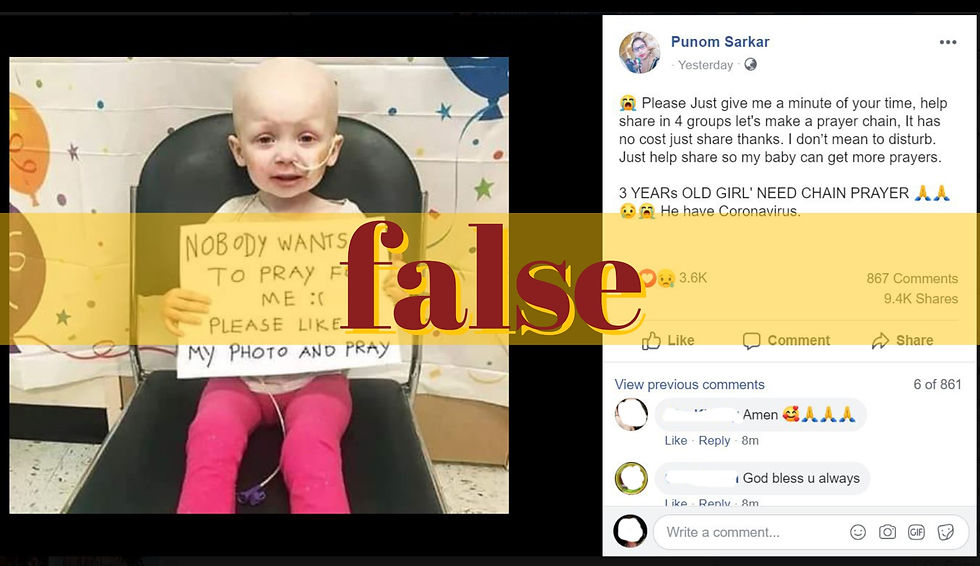Click the Share arrow icon
This screenshot has height=566, width=980.
pos(880,340)
